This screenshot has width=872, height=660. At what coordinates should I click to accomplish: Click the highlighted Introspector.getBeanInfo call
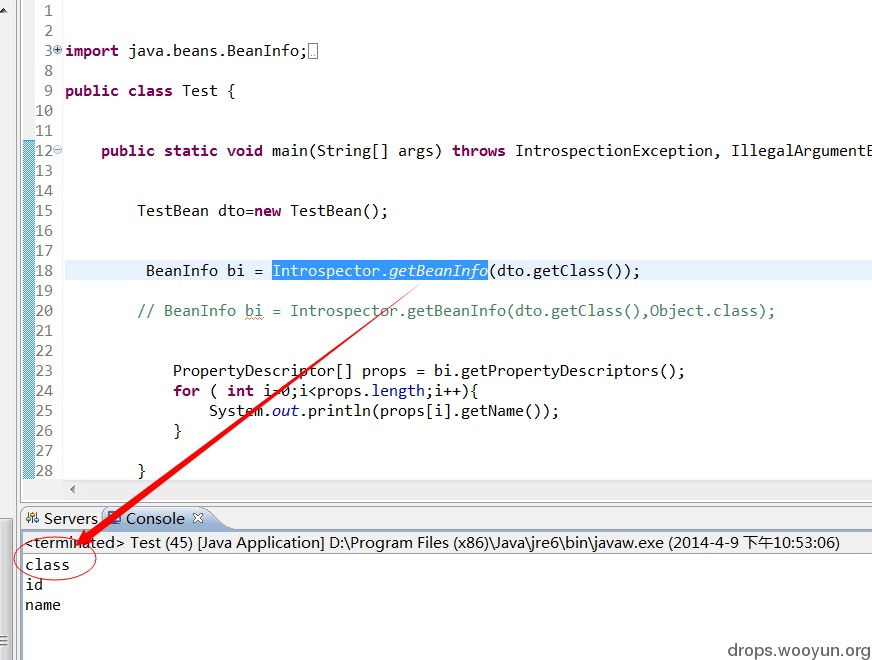pyautogui.click(x=380, y=271)
